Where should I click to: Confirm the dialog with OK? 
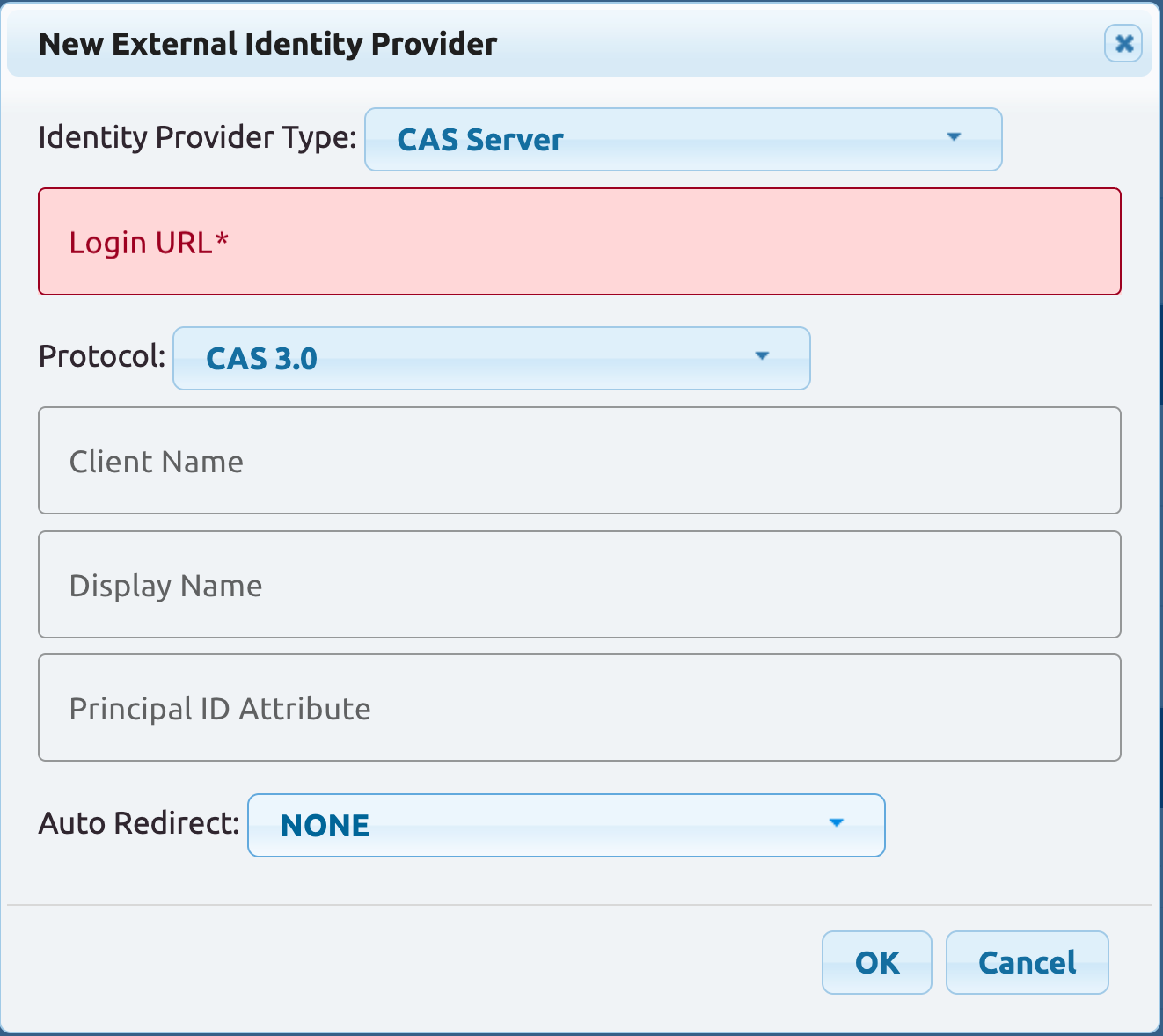point(876,963)
